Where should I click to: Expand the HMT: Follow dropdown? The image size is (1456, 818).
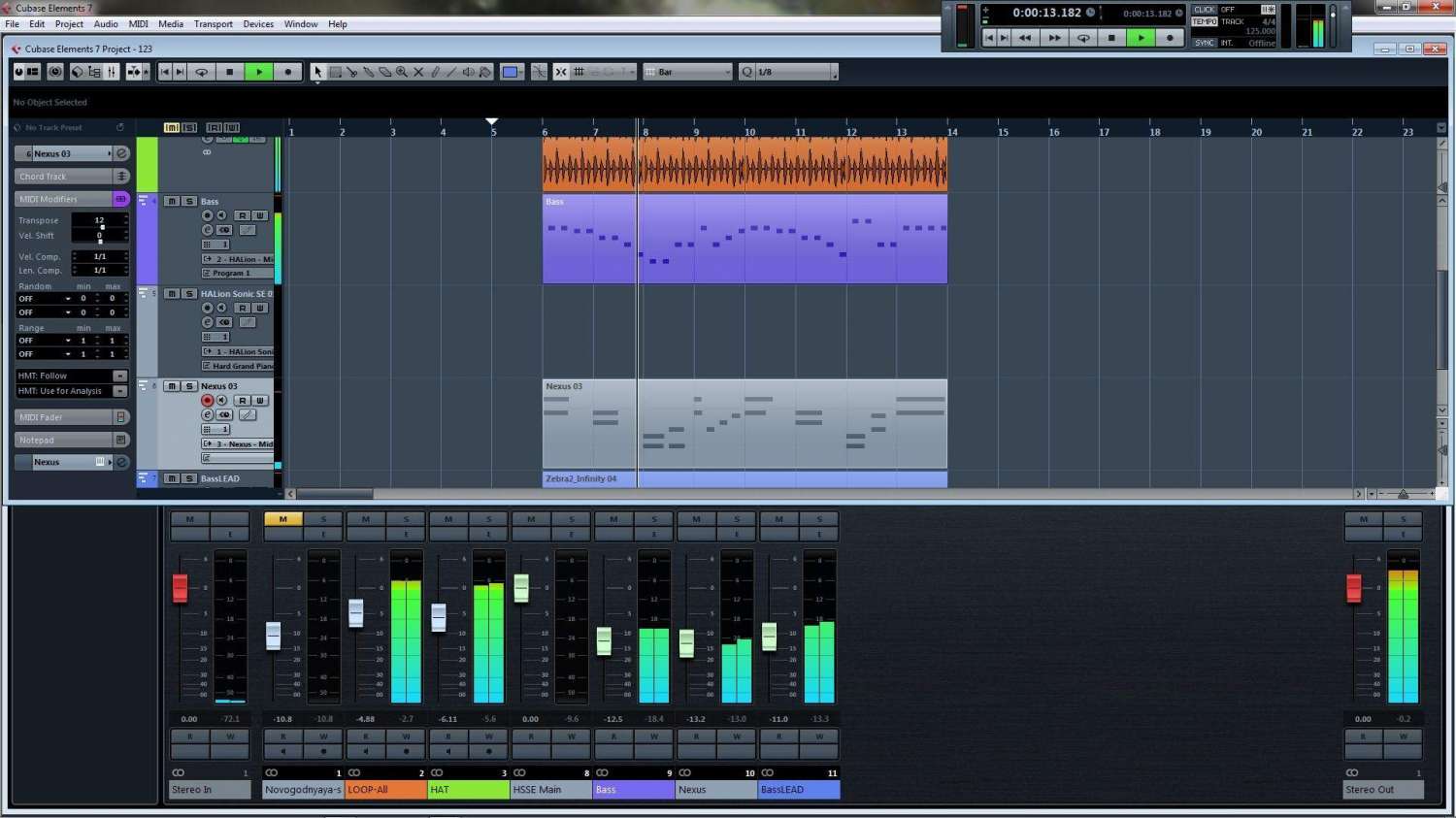[x=120, y=376]
